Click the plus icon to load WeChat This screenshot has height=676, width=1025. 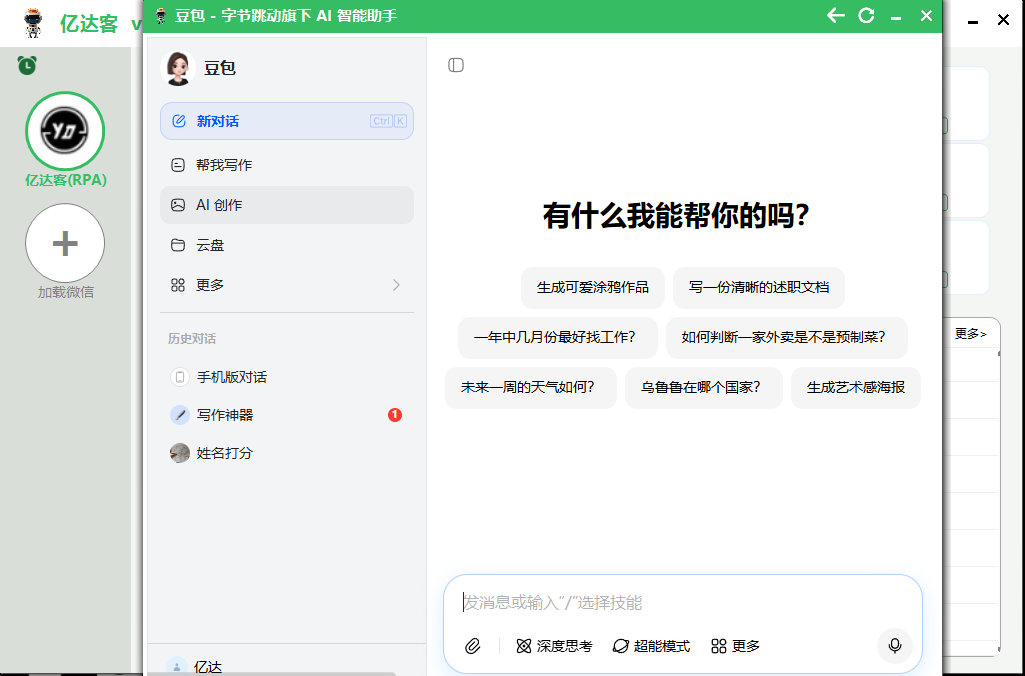[65, 243]
